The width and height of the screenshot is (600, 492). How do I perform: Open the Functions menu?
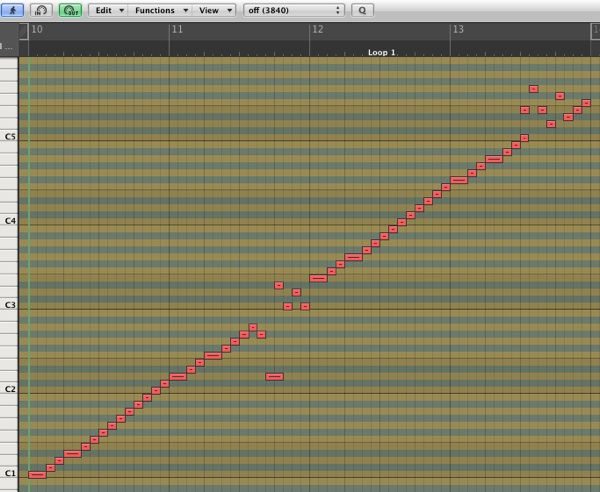(x=159, y=10)
